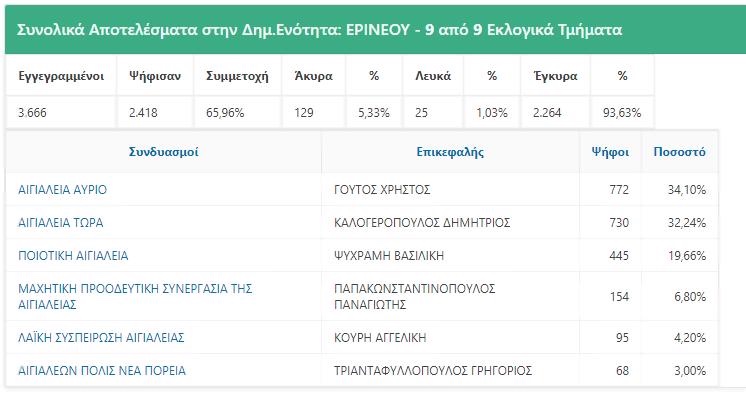
Task: Click the Ποσοστό column header
Action: point(679,152)
